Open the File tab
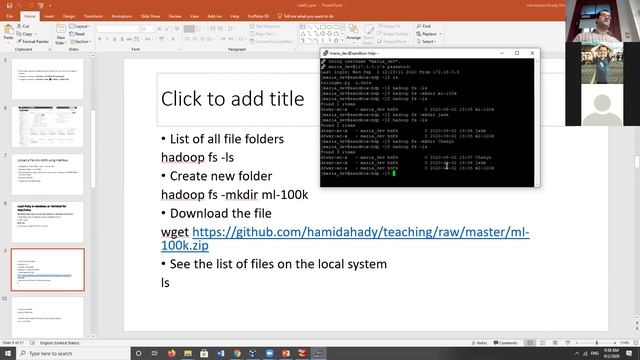640x360 pixels. point(9,16)
